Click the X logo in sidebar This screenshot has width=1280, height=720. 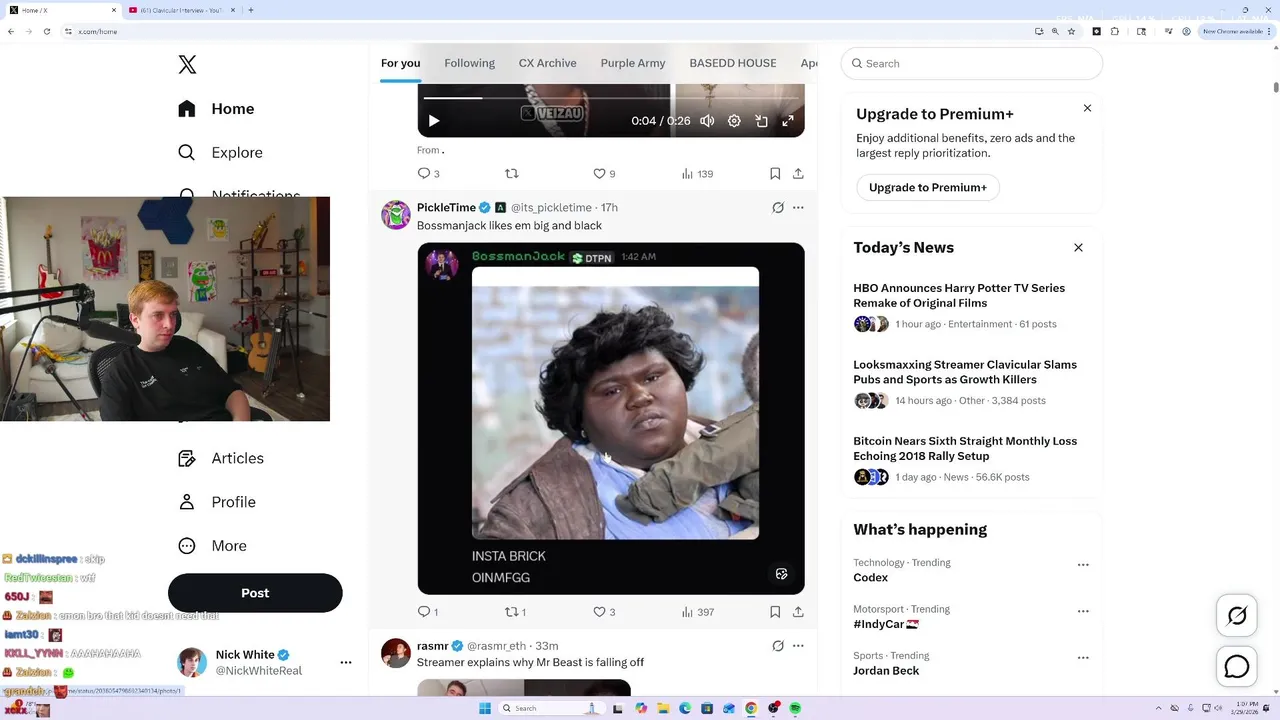point(187,65)
